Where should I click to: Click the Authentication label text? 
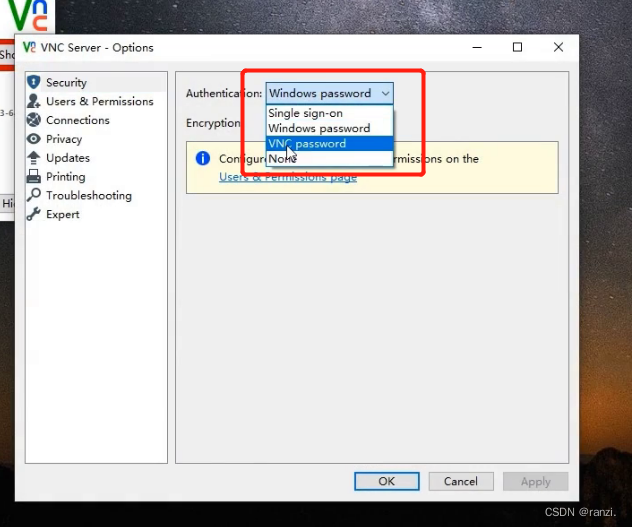[x=224, y=94]
